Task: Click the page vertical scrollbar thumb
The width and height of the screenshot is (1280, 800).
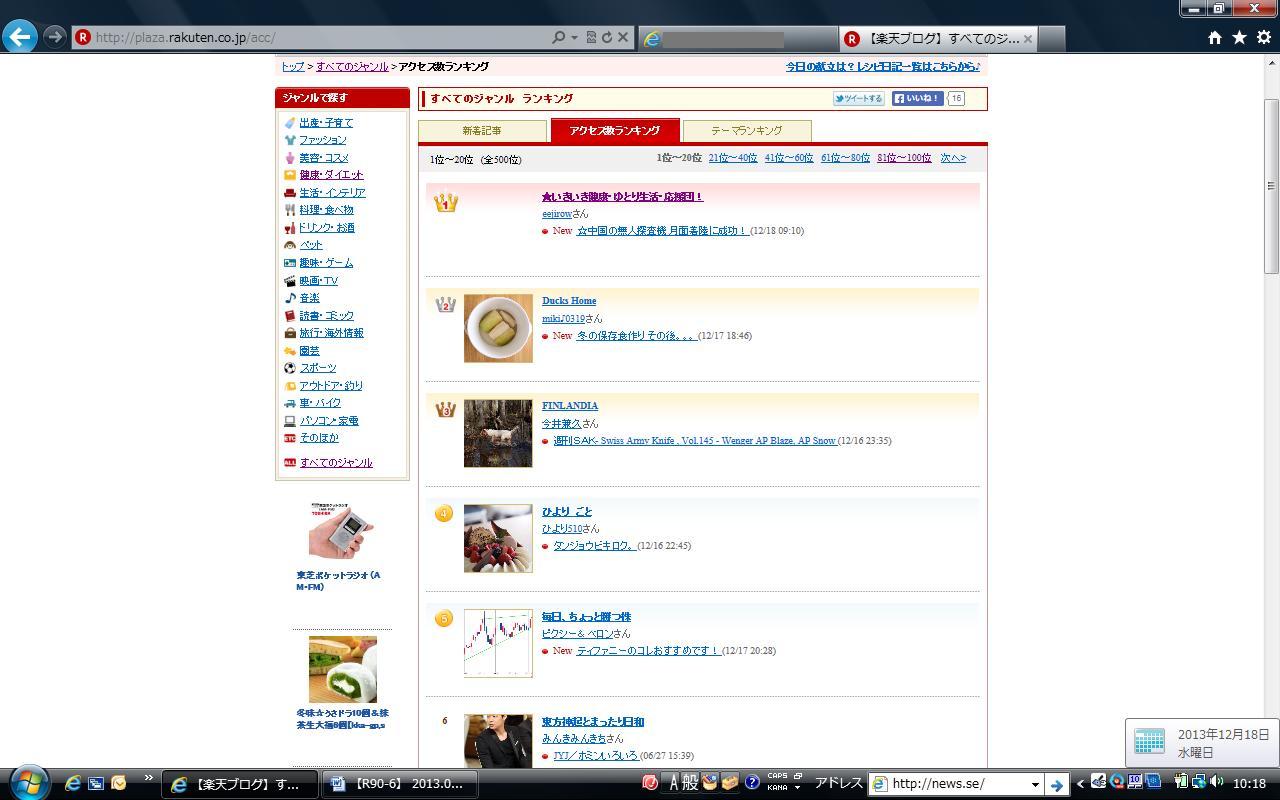Action: (1271, 185)
